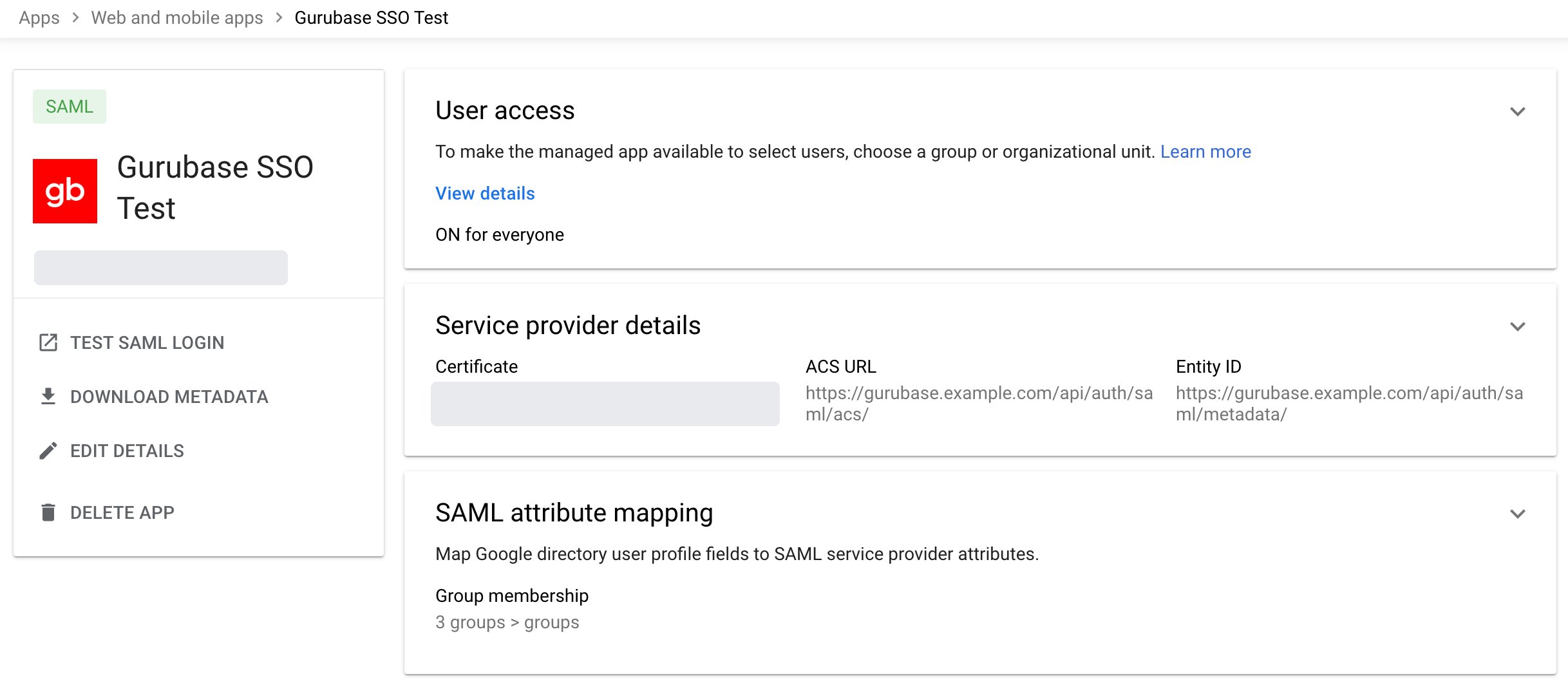Click the Group membership label
Viewport: 1568px width, 683px height.
pos(512,596)
